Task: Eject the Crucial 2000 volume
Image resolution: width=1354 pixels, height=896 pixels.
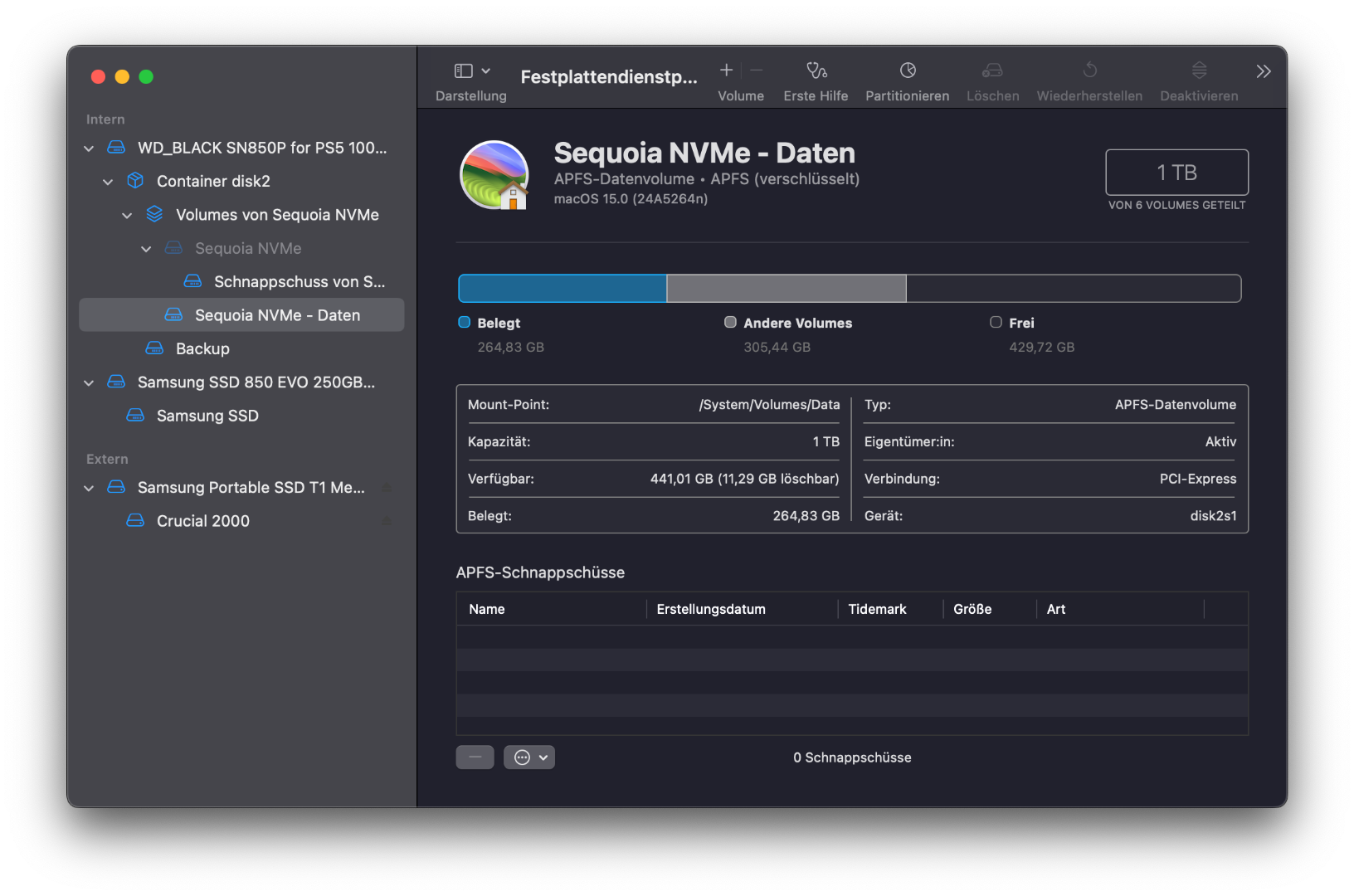Action: (387, 521)
